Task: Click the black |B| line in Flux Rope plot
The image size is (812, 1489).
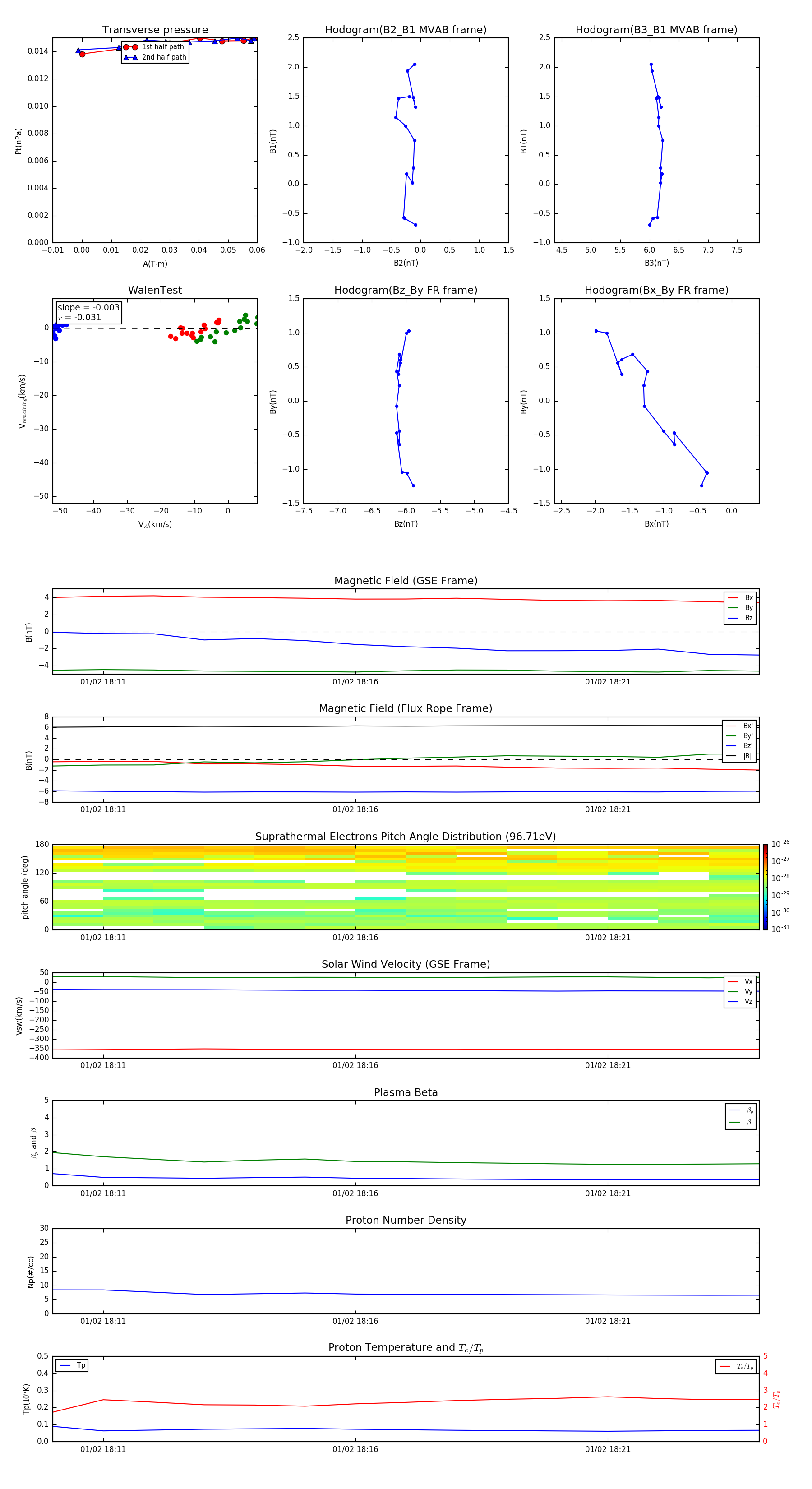Action: pos(405,726)
